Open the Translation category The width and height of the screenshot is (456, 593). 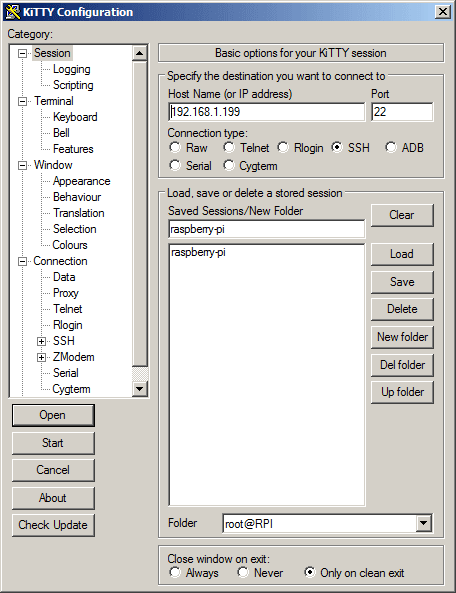[x=78, y=213]
